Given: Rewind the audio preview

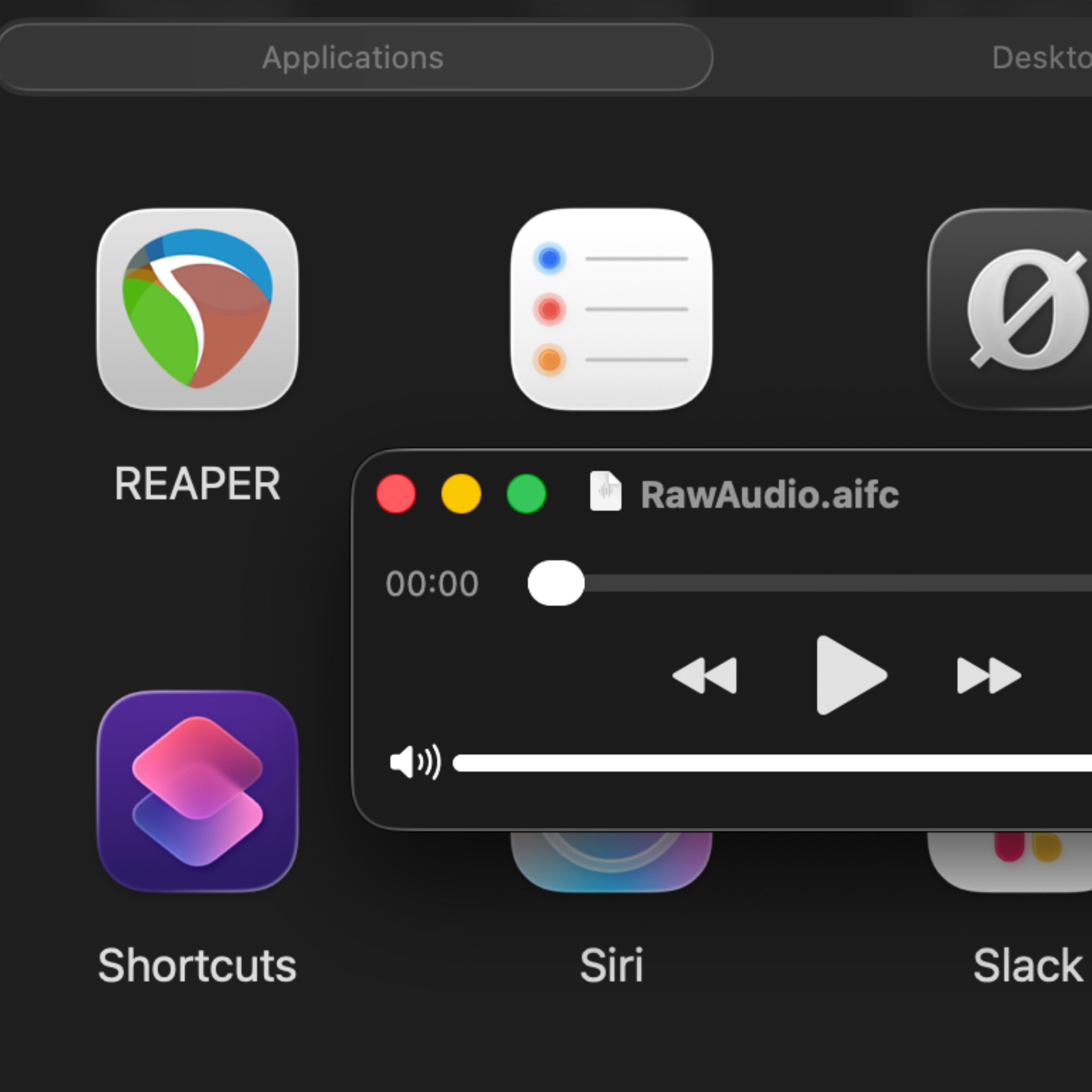Looking at the screenshot, I should coord(707,676).
